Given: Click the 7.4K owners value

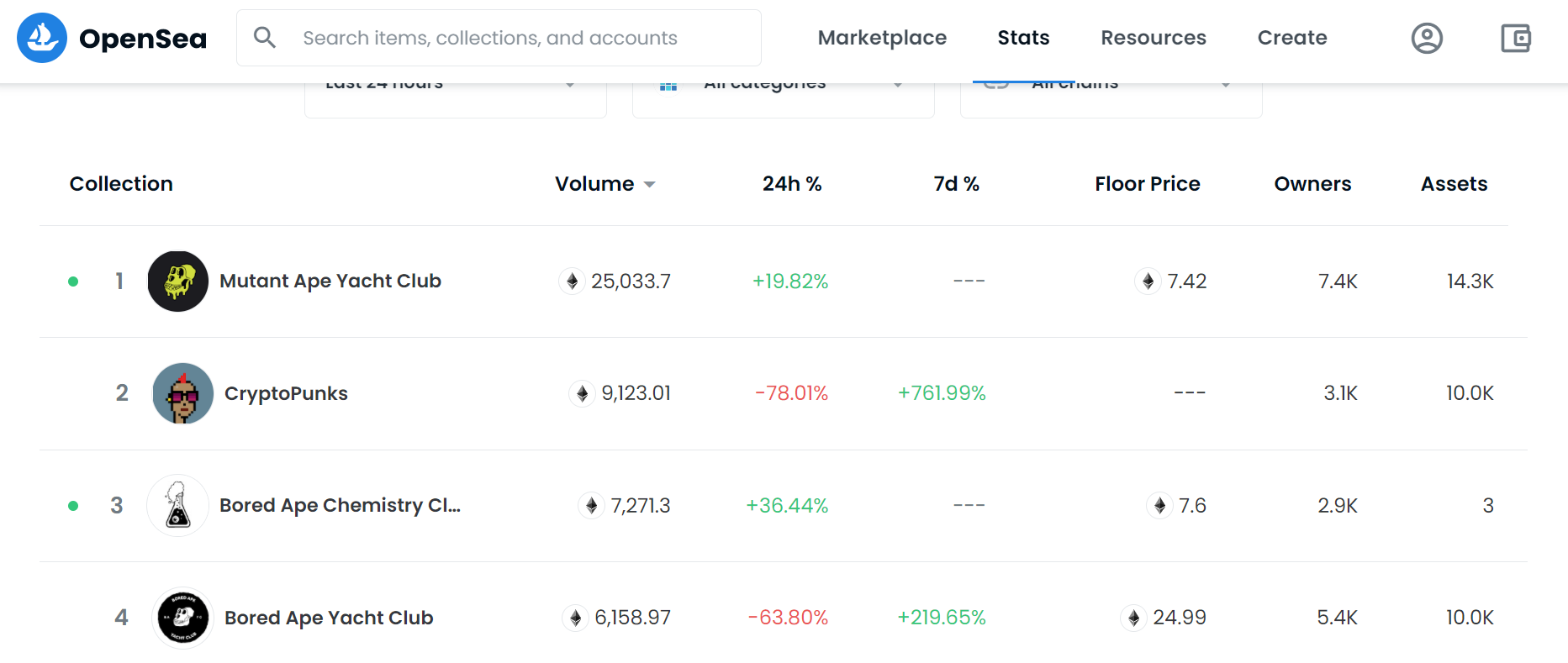Looking at the screenshot, I should pos(1338,282).
